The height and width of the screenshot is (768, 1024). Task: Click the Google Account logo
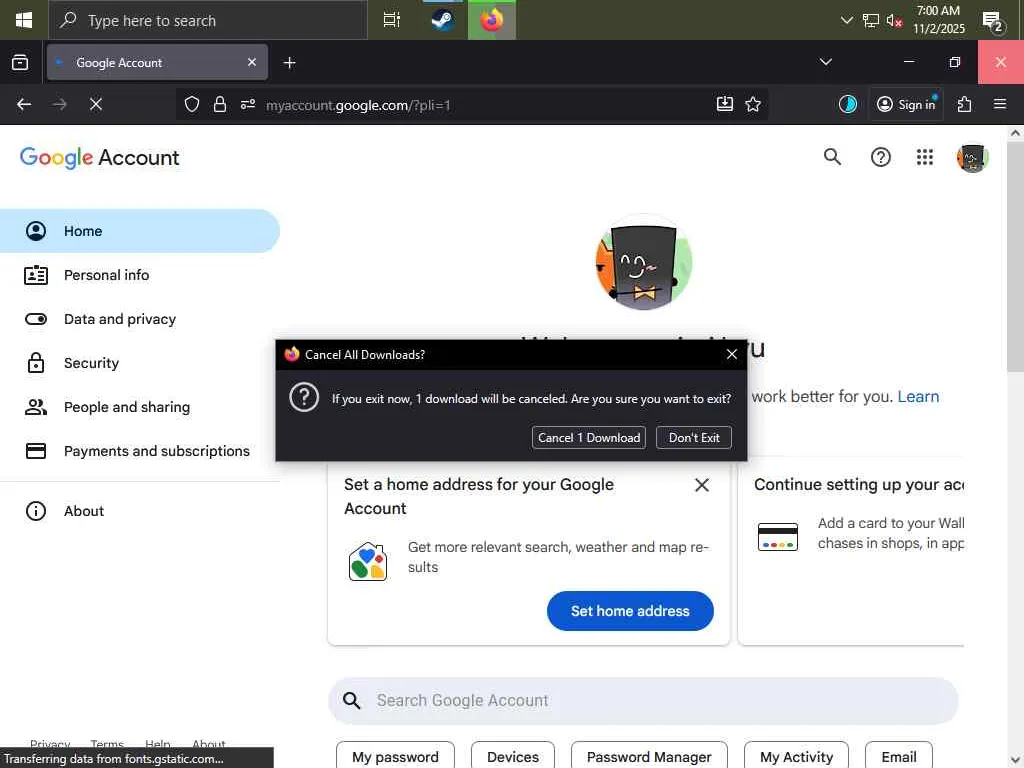click(99, 157)
